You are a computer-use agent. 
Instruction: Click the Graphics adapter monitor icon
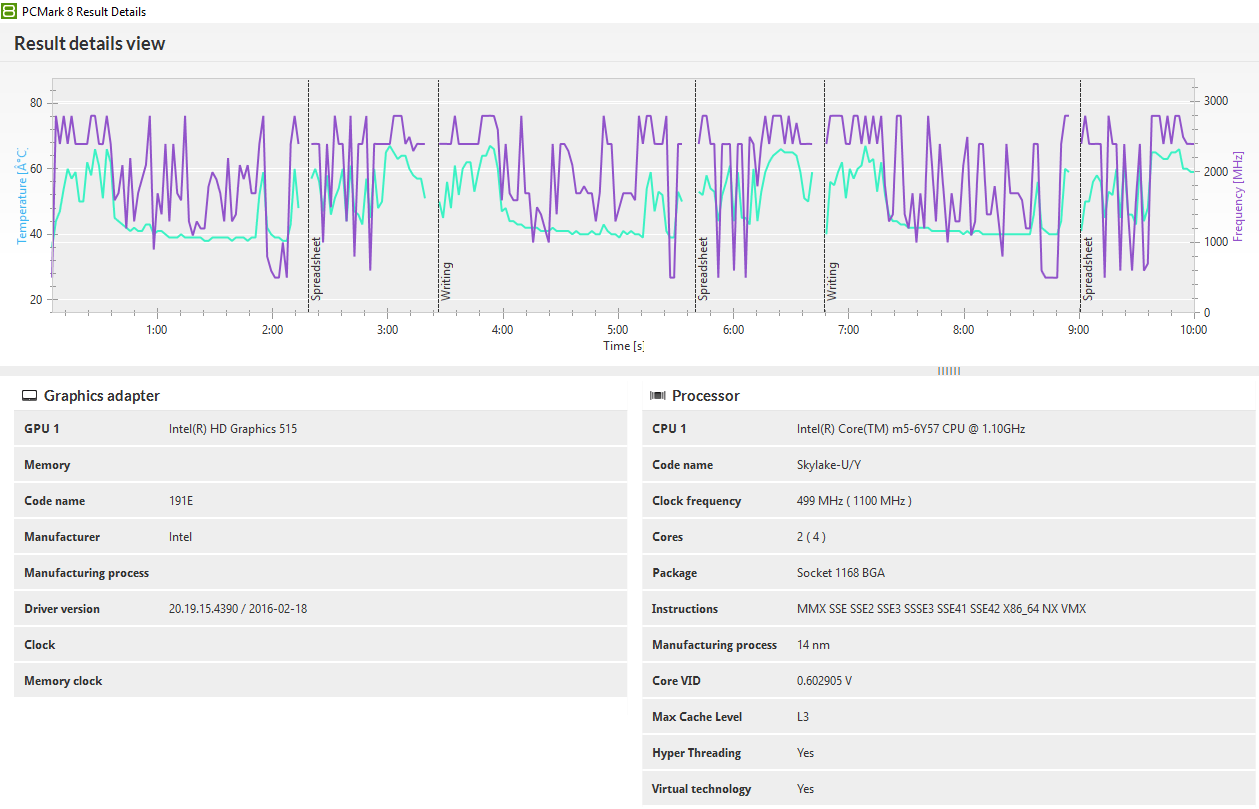(x=30, y=396)
